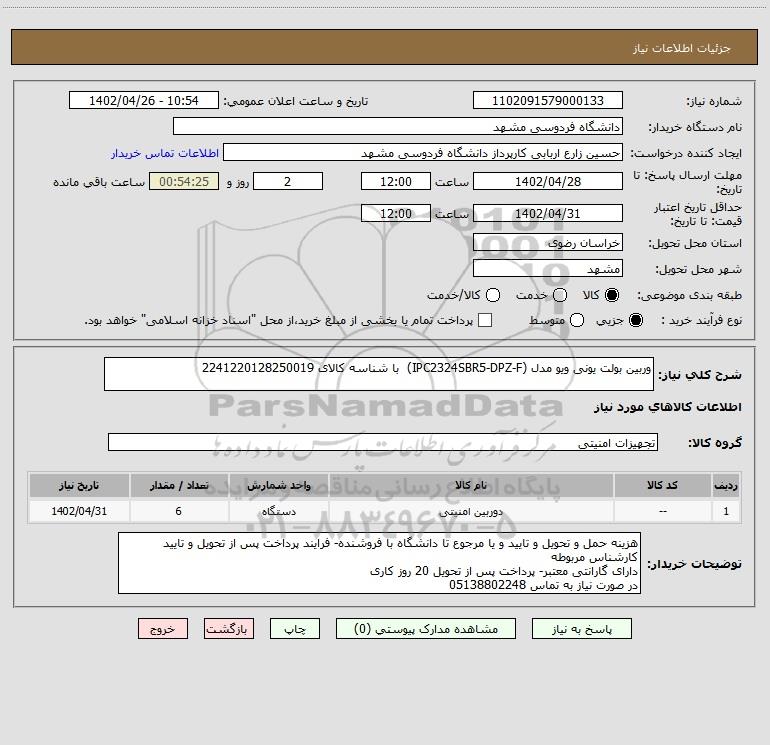This screenshot has height=745, width=770.
Task: Click the تاریخ نیاز column header
Action: [x=79, y=485]
